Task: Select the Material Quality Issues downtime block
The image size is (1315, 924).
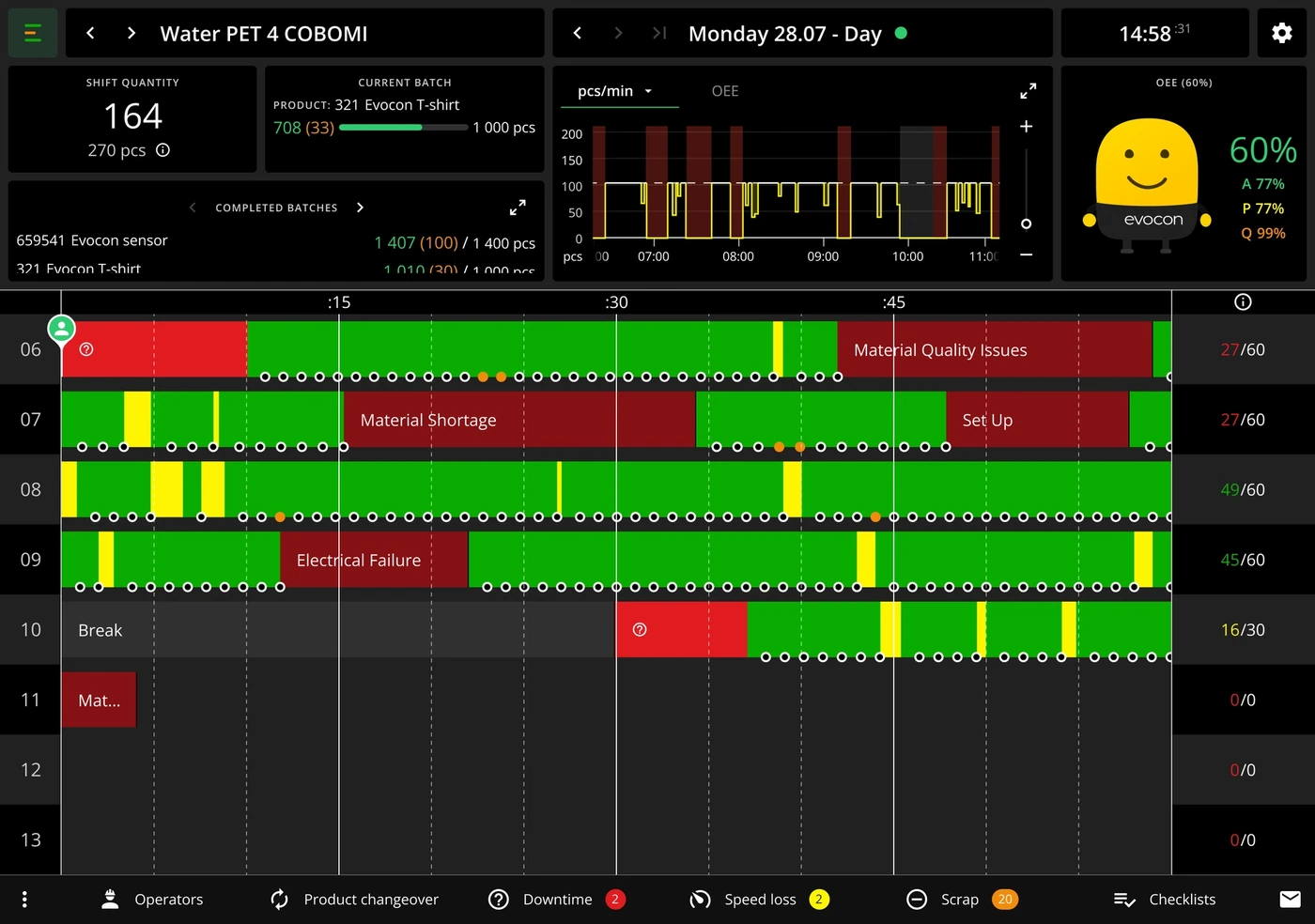Action: tap(995, 349)
